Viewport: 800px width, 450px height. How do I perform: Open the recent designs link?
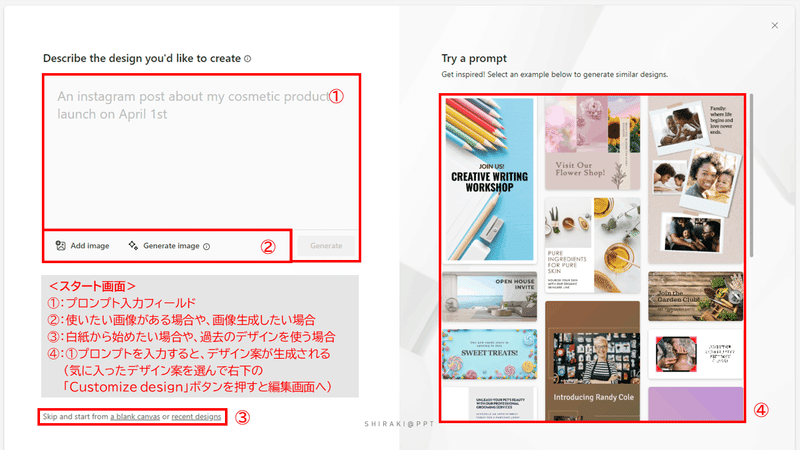pyautogui.click(x=196, y=416)
